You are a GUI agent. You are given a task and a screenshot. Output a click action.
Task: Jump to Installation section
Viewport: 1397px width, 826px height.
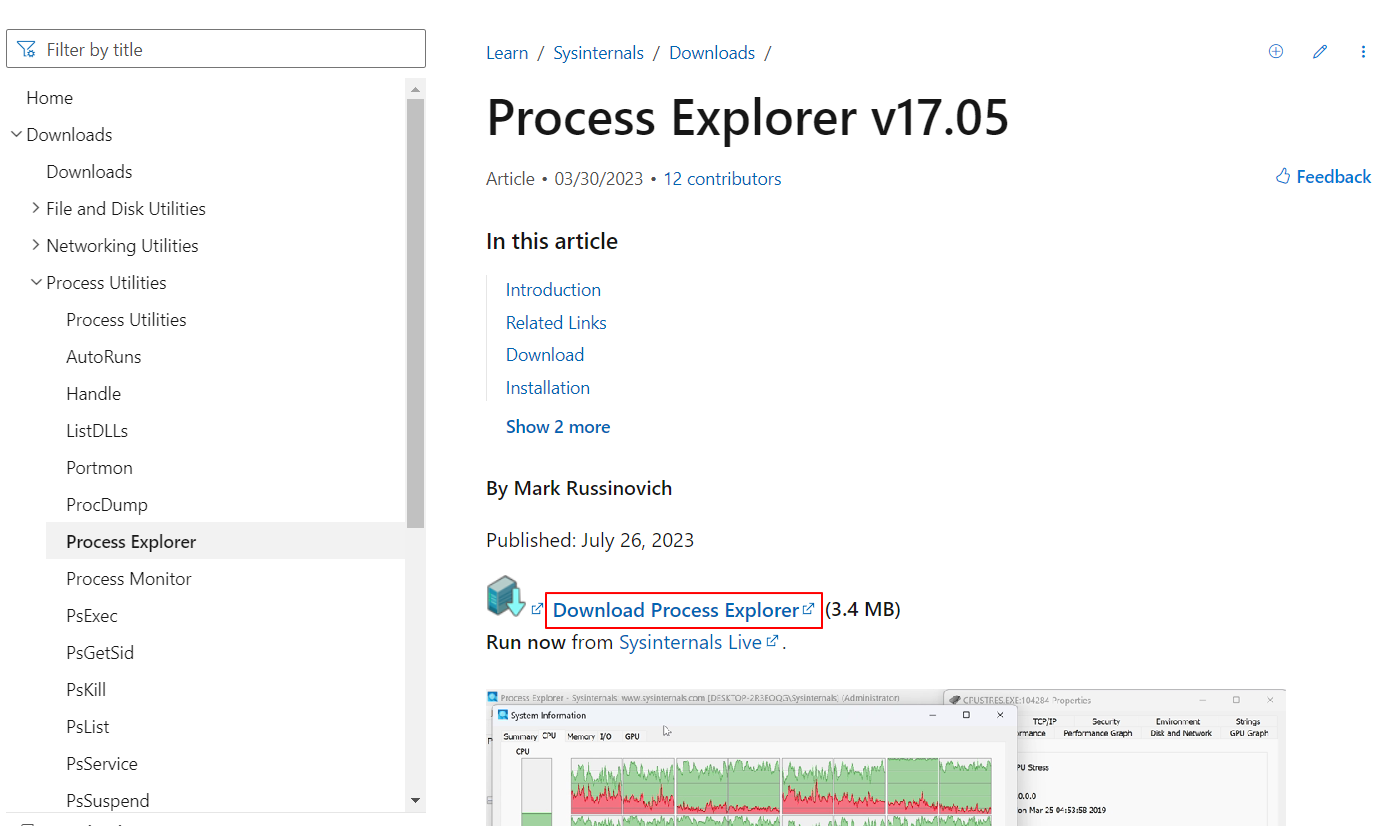tap(548, 388)
